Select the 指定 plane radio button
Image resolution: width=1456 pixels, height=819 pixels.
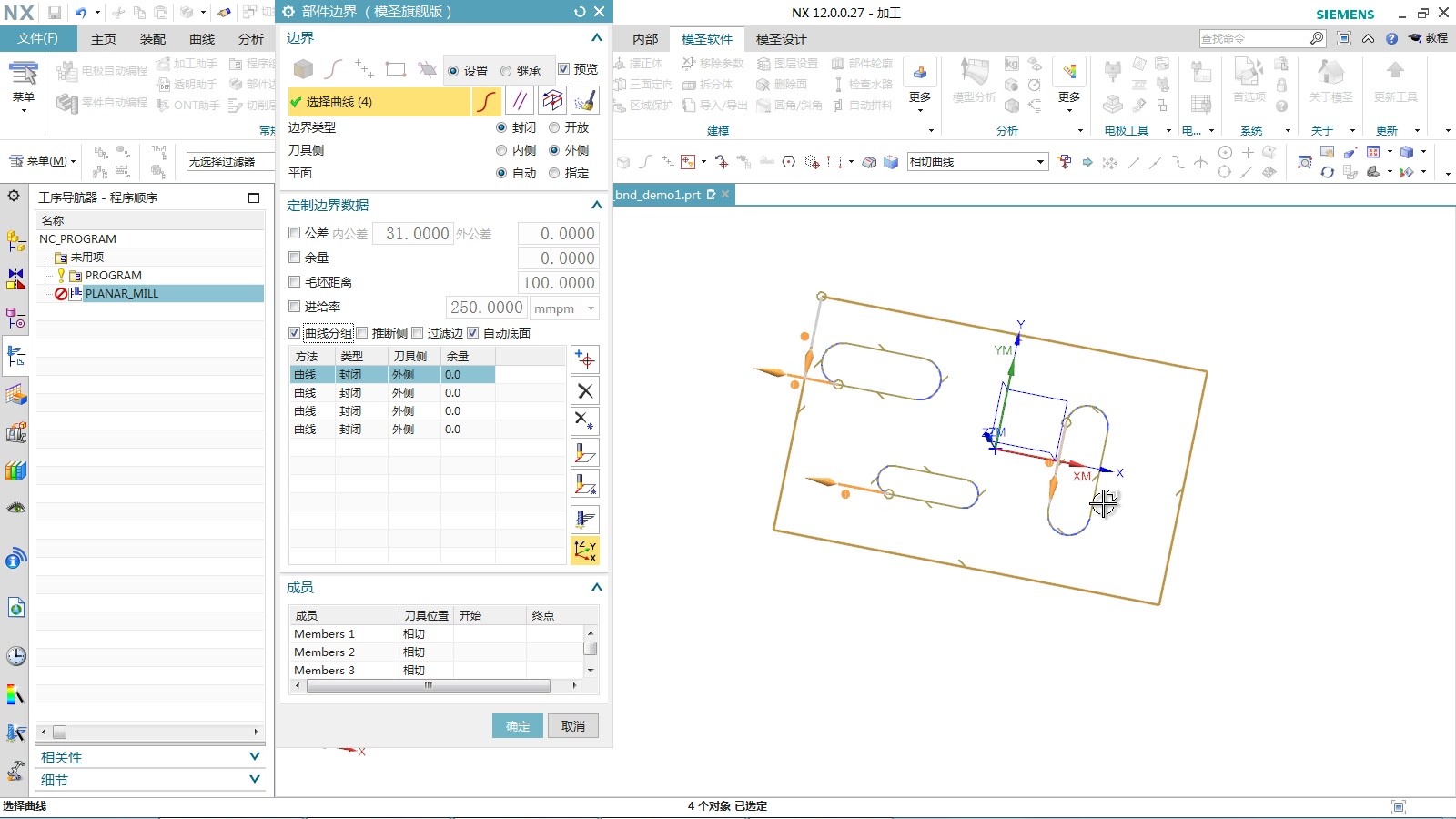click(553, 173)
